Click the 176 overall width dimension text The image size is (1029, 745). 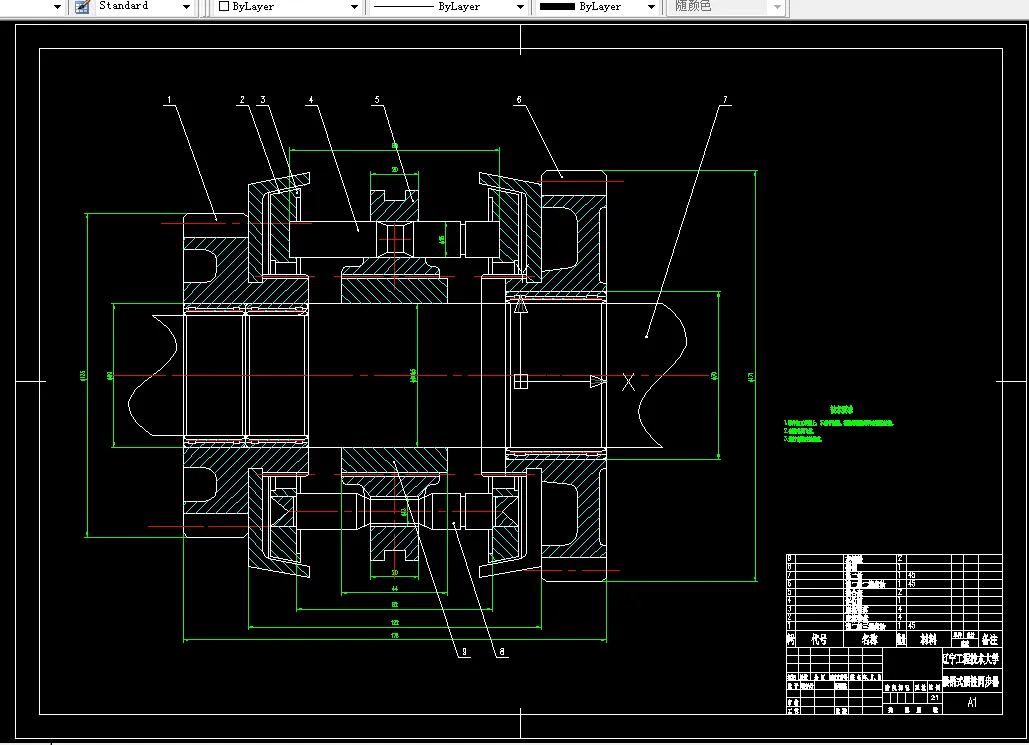[x=395, y=635]
